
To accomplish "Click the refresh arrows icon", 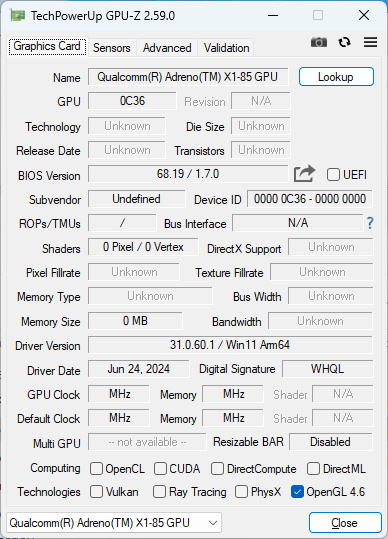I will pyautogui.click(x=344, y=42).
